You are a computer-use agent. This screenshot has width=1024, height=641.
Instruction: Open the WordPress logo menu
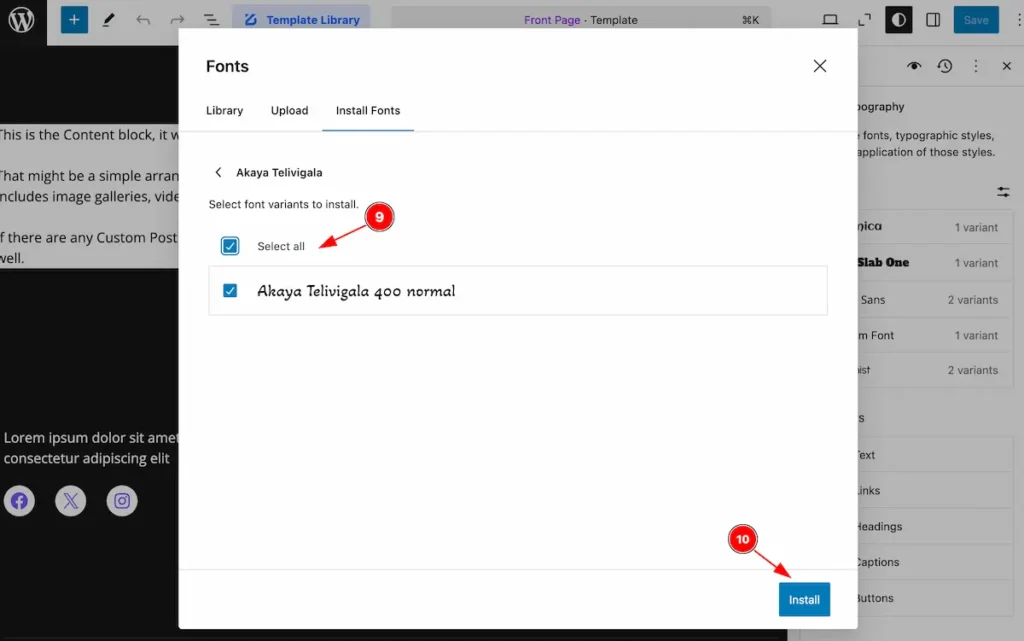click(x=22, y=20)
